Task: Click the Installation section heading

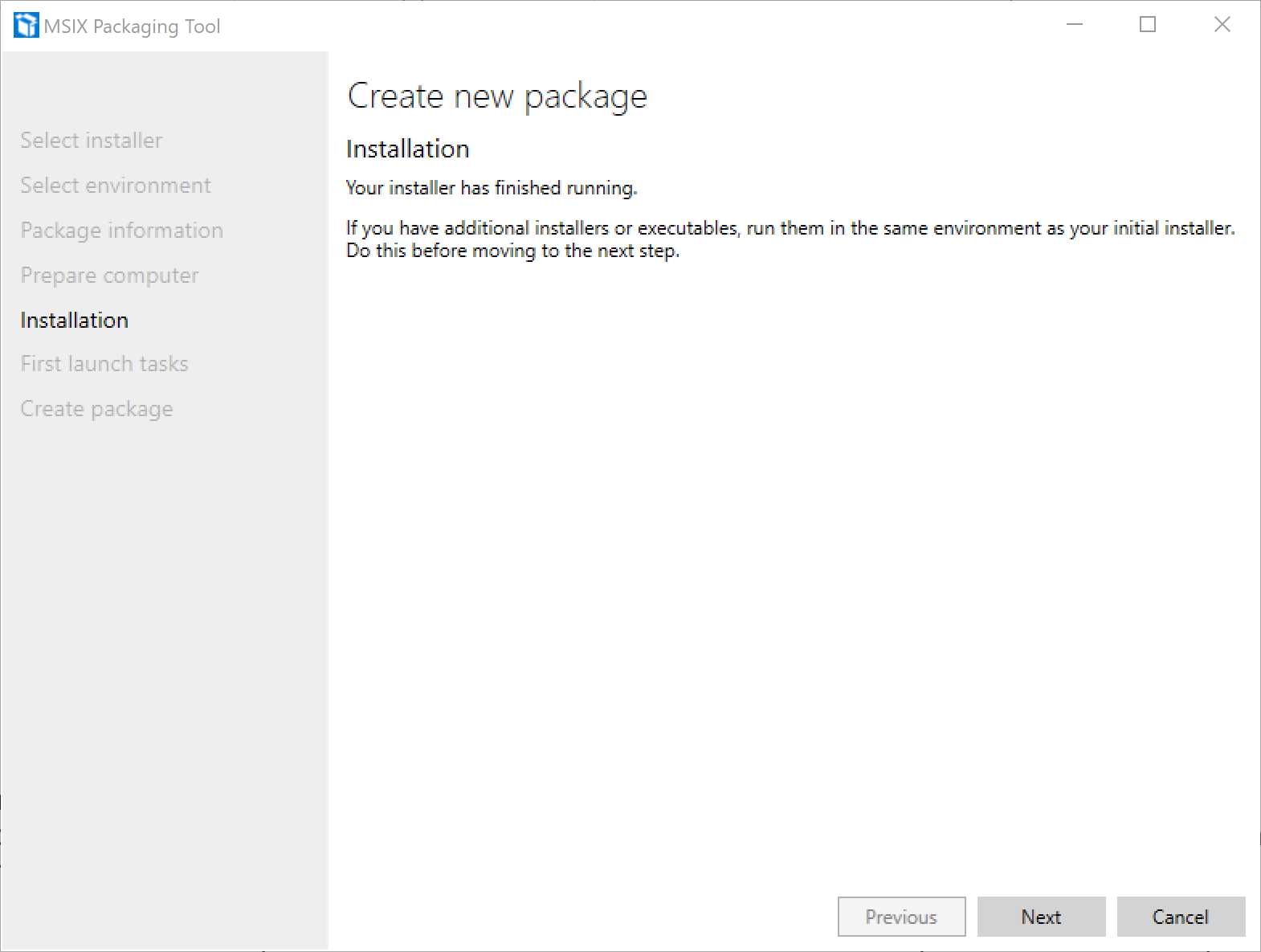Action: (x=407, y=149)
